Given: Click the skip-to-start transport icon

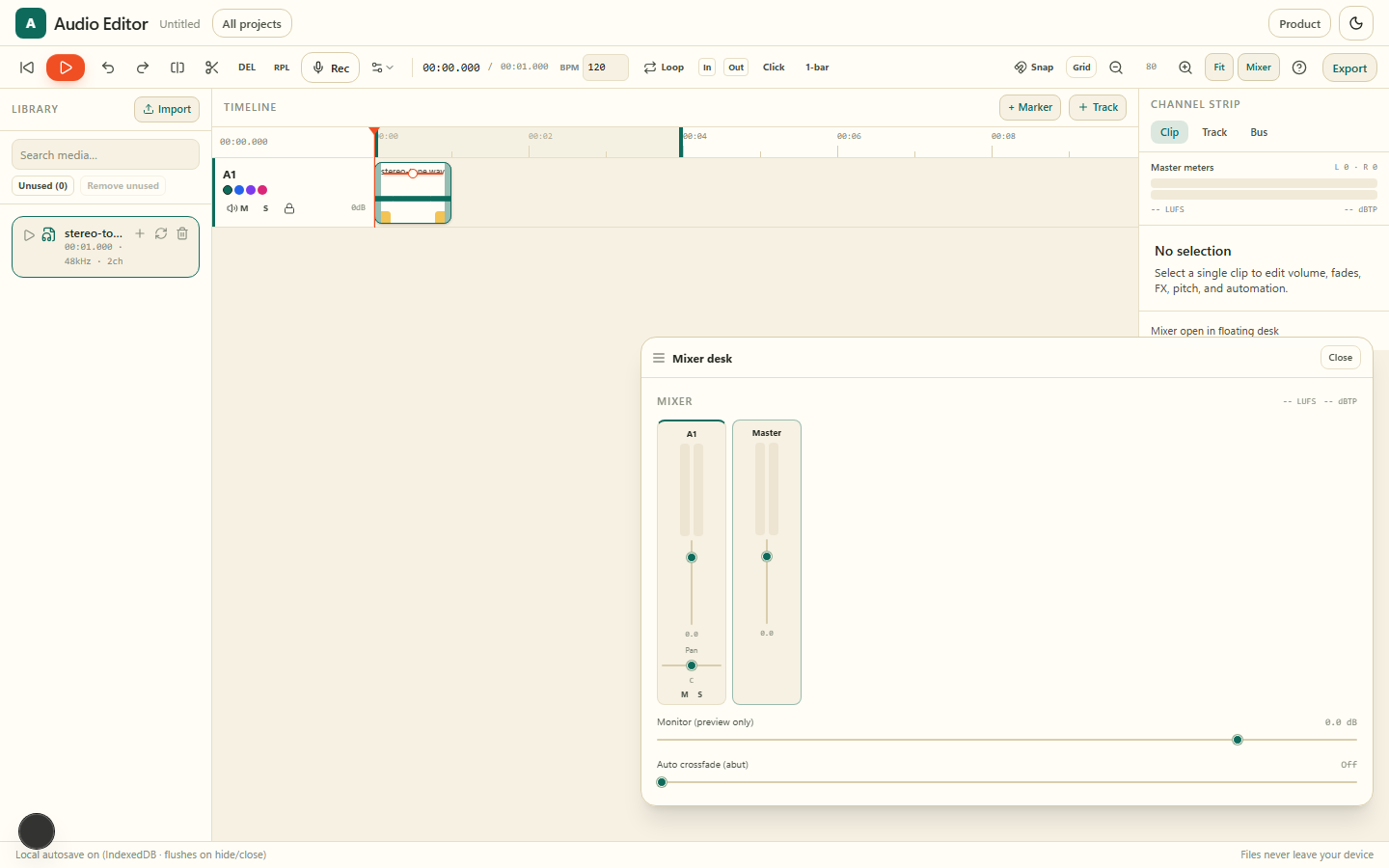Looking at the screenshot, I should [27, 68].
